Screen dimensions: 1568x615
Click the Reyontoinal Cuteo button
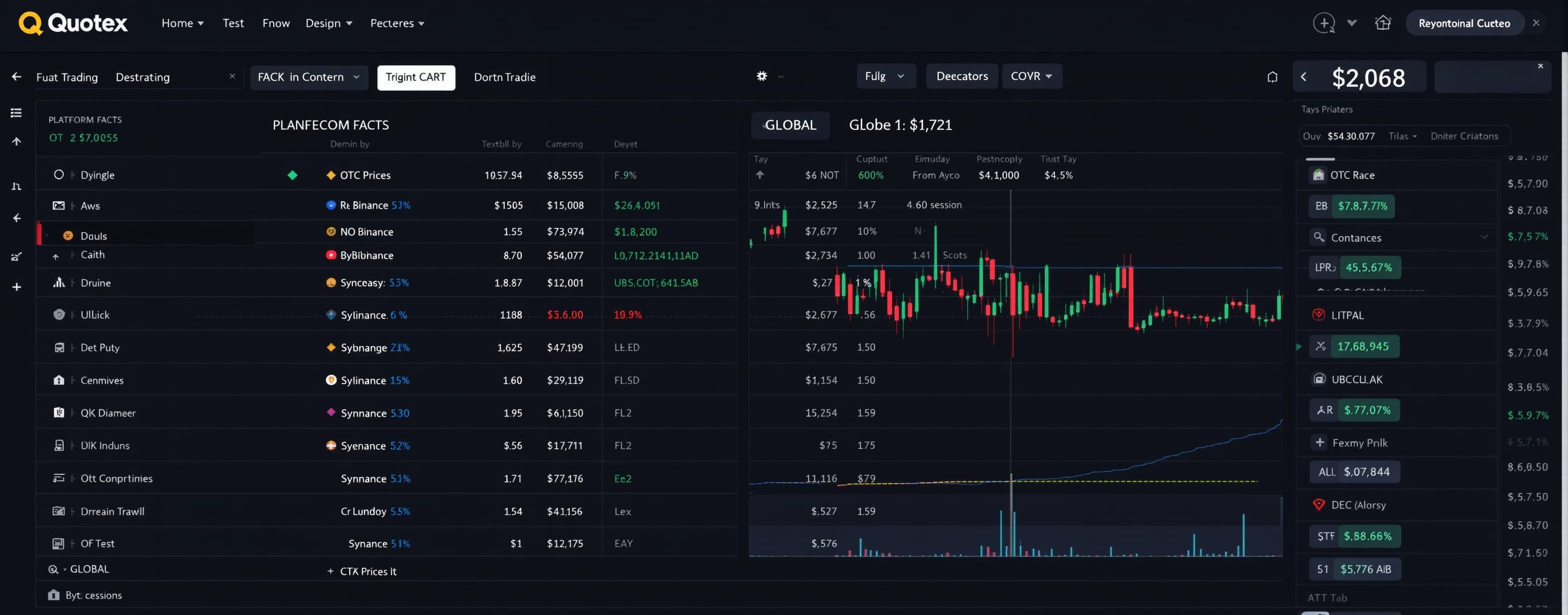(1465, 23)
